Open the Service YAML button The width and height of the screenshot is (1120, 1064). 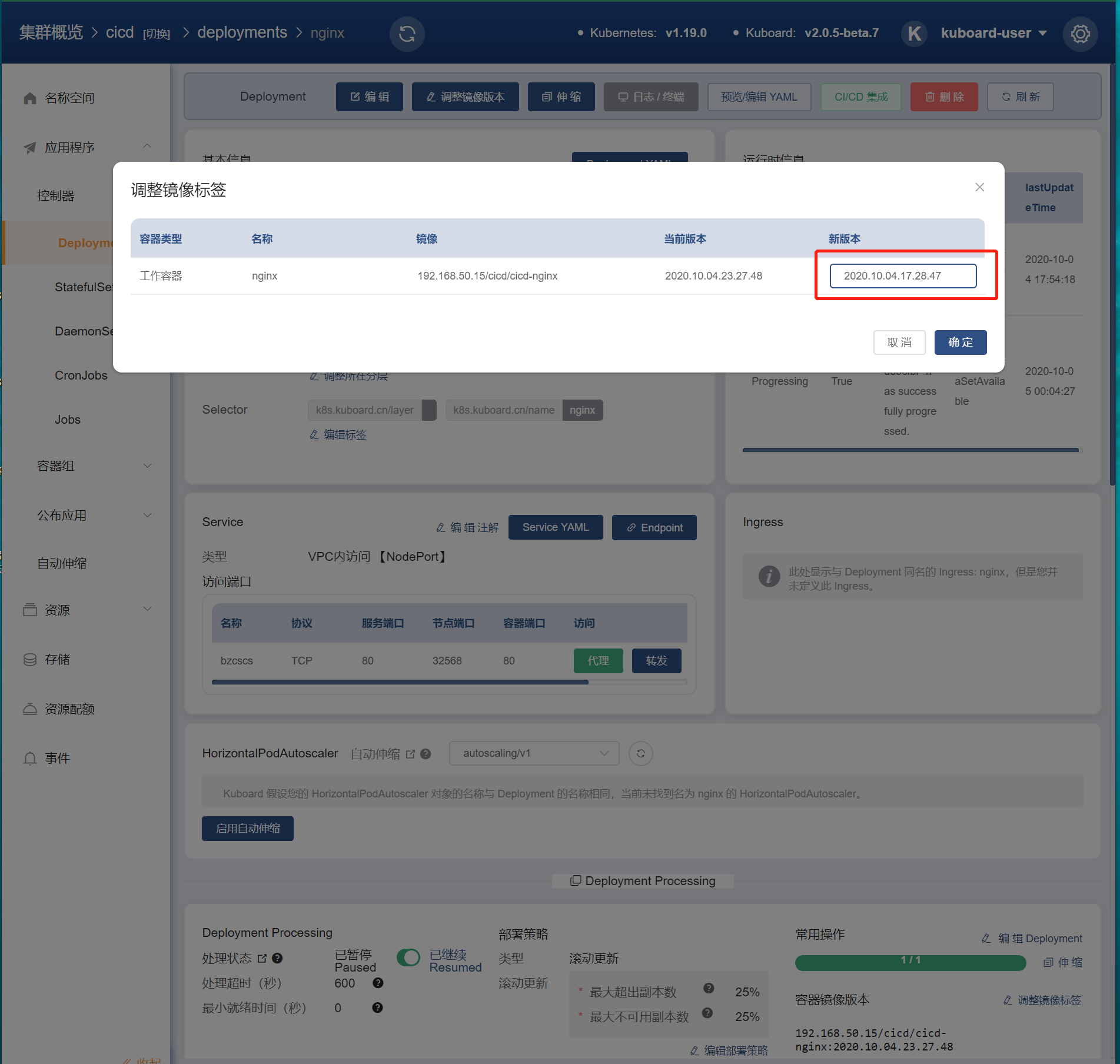tap(556, 527)
